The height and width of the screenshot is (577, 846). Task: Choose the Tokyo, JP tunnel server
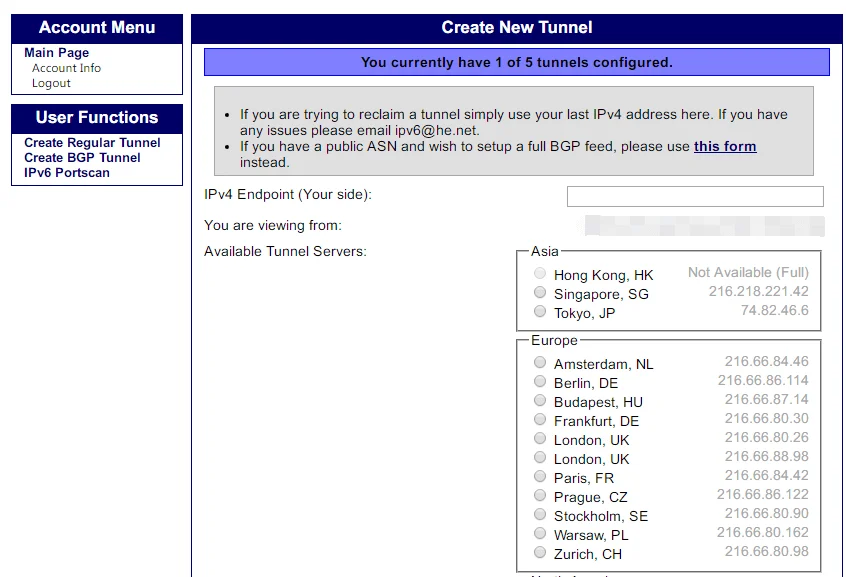pos(540,312)
